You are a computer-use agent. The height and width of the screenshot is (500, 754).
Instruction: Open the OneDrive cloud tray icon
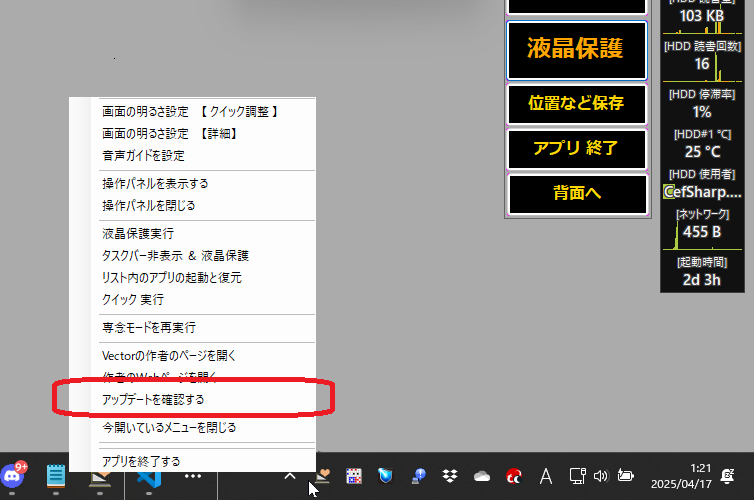point(482,476)
